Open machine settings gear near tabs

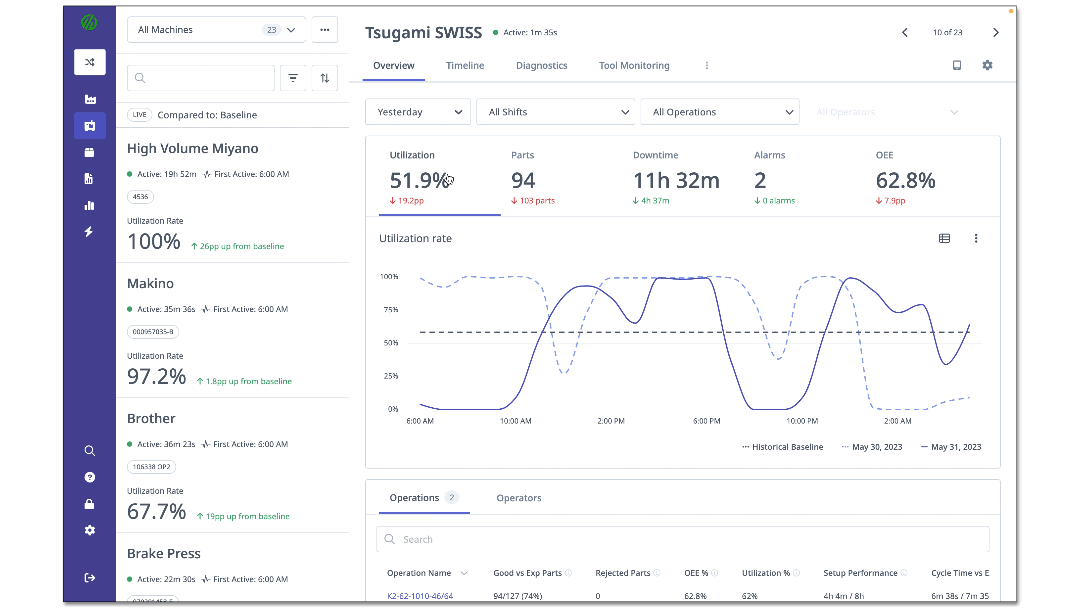(988, 65)
